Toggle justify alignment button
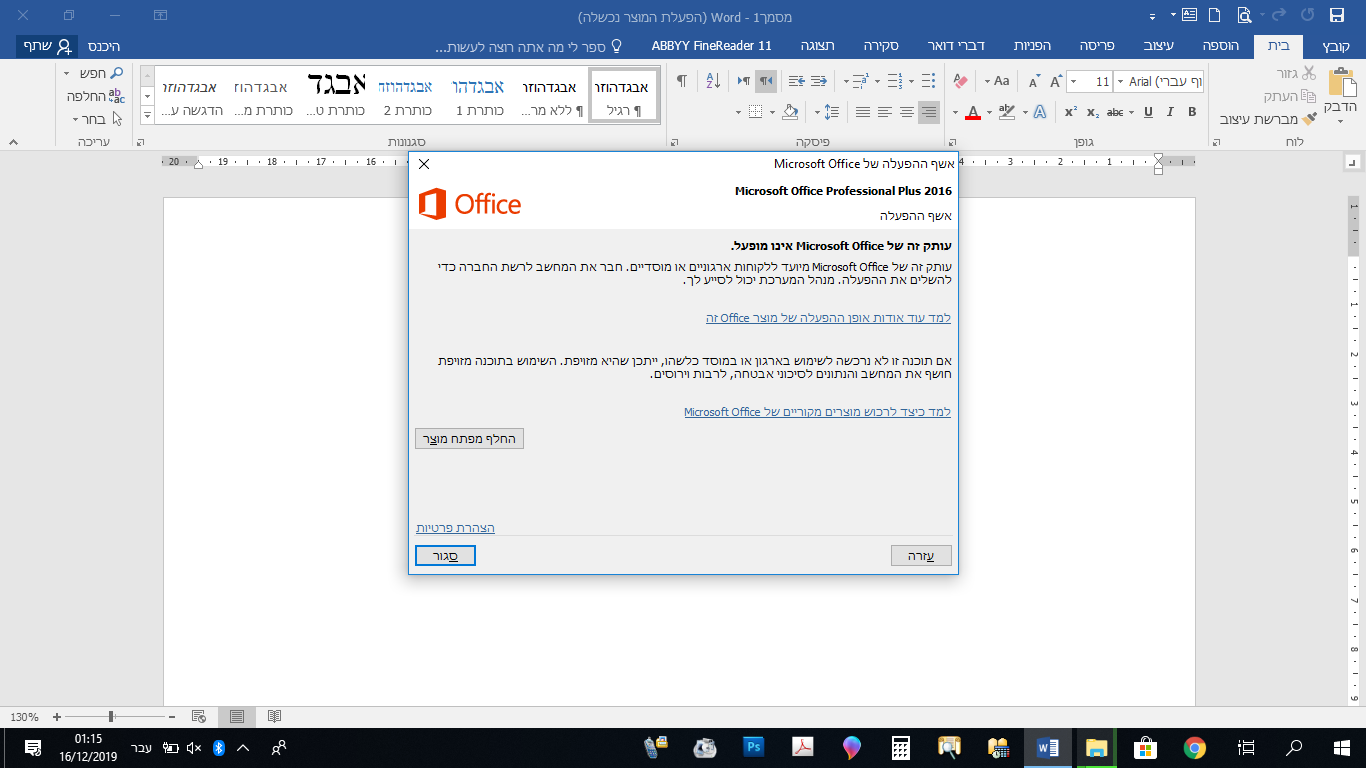Screen dimensions: 1366x768 coord(863,112)
